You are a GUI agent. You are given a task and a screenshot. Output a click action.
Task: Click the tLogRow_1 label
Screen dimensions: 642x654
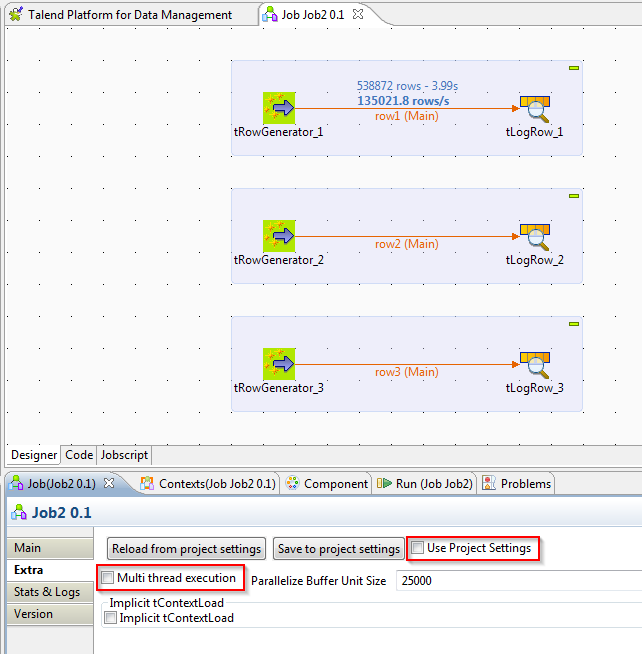pos(535,132)
